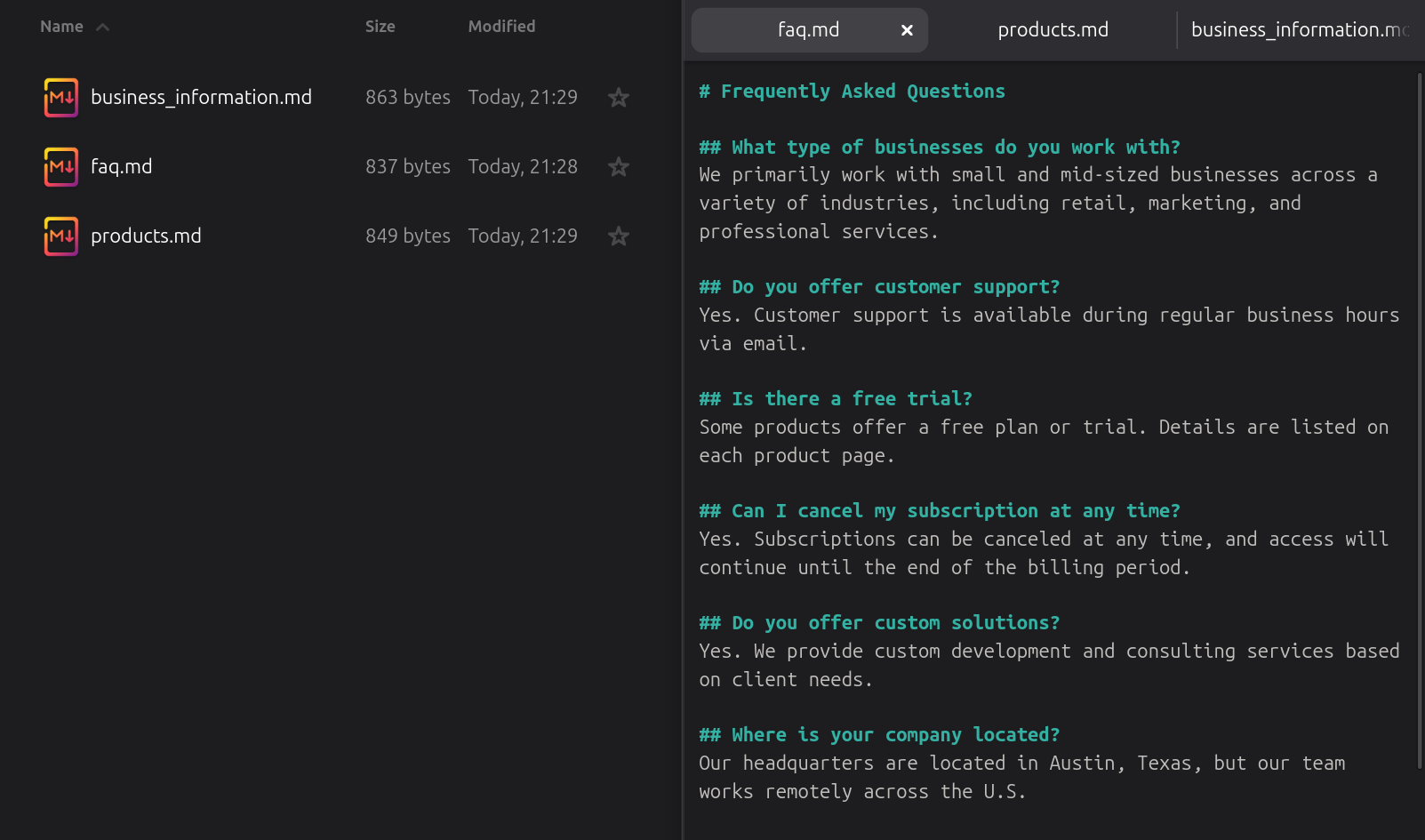Click the Today, 21:28 timestamp for faq.md

(522, 166)
